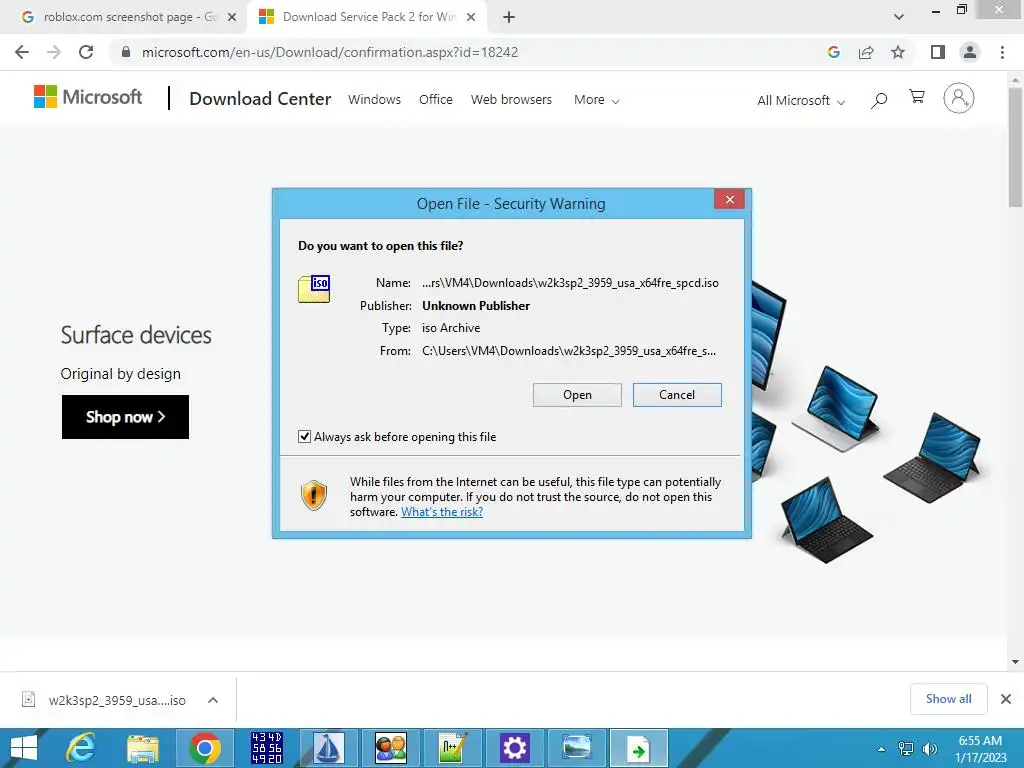Open the purple gear app in taskbar
Image resolution: width=1024 pixels, height=768 pixels.
[x=514, y=748]
